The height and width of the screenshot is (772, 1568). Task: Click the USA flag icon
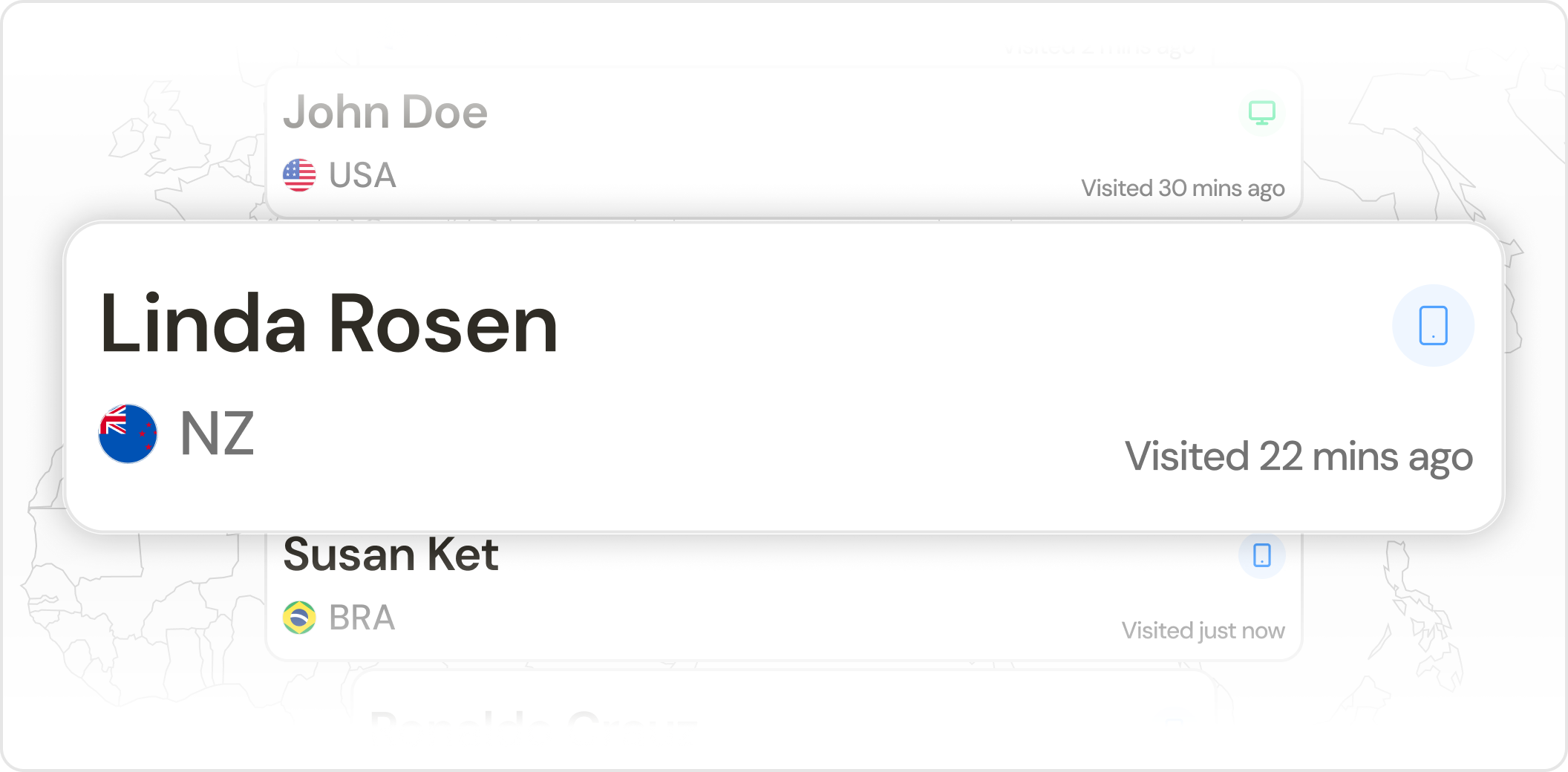coord(299,175)
